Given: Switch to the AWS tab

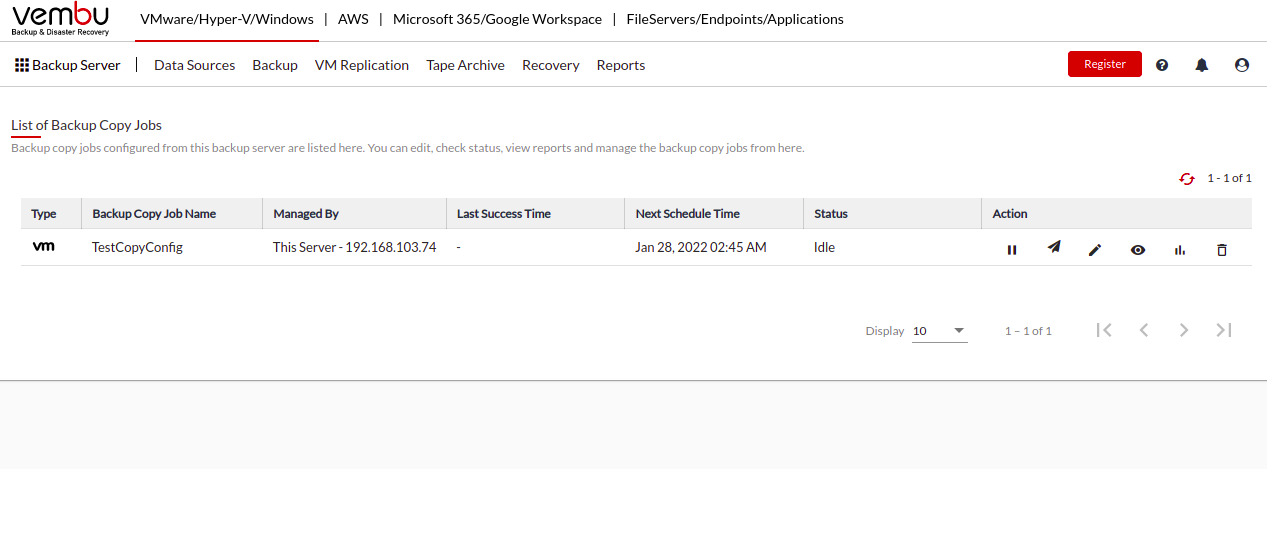Looking at the screenshot, I should [x=353, y=19].
